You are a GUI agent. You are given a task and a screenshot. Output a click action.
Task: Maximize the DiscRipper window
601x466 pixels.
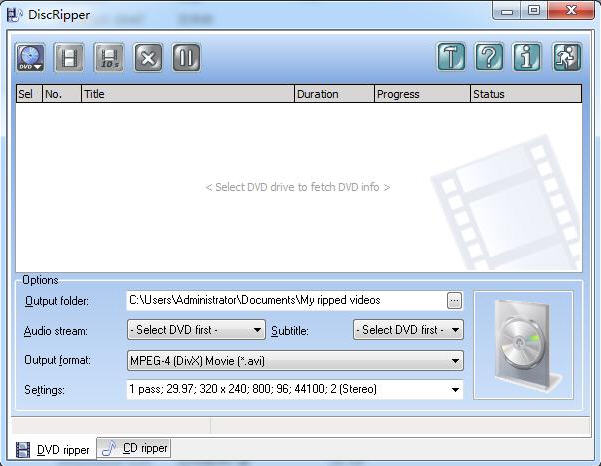[534, 11]
